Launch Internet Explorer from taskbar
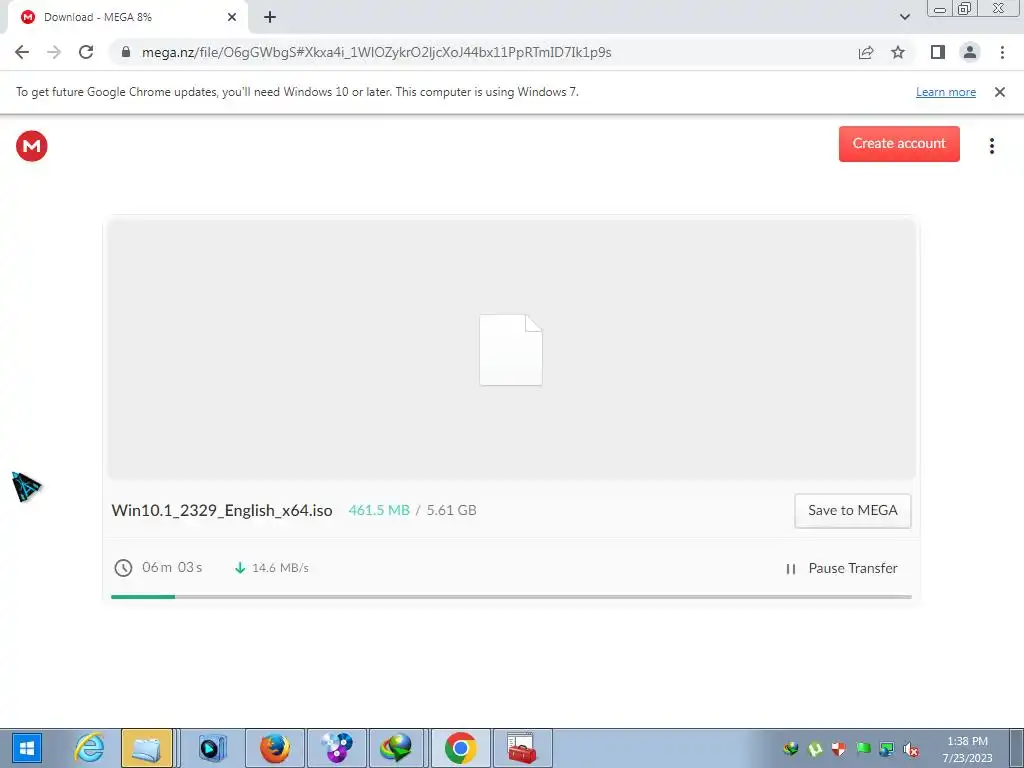 click(x=89, y=748)
